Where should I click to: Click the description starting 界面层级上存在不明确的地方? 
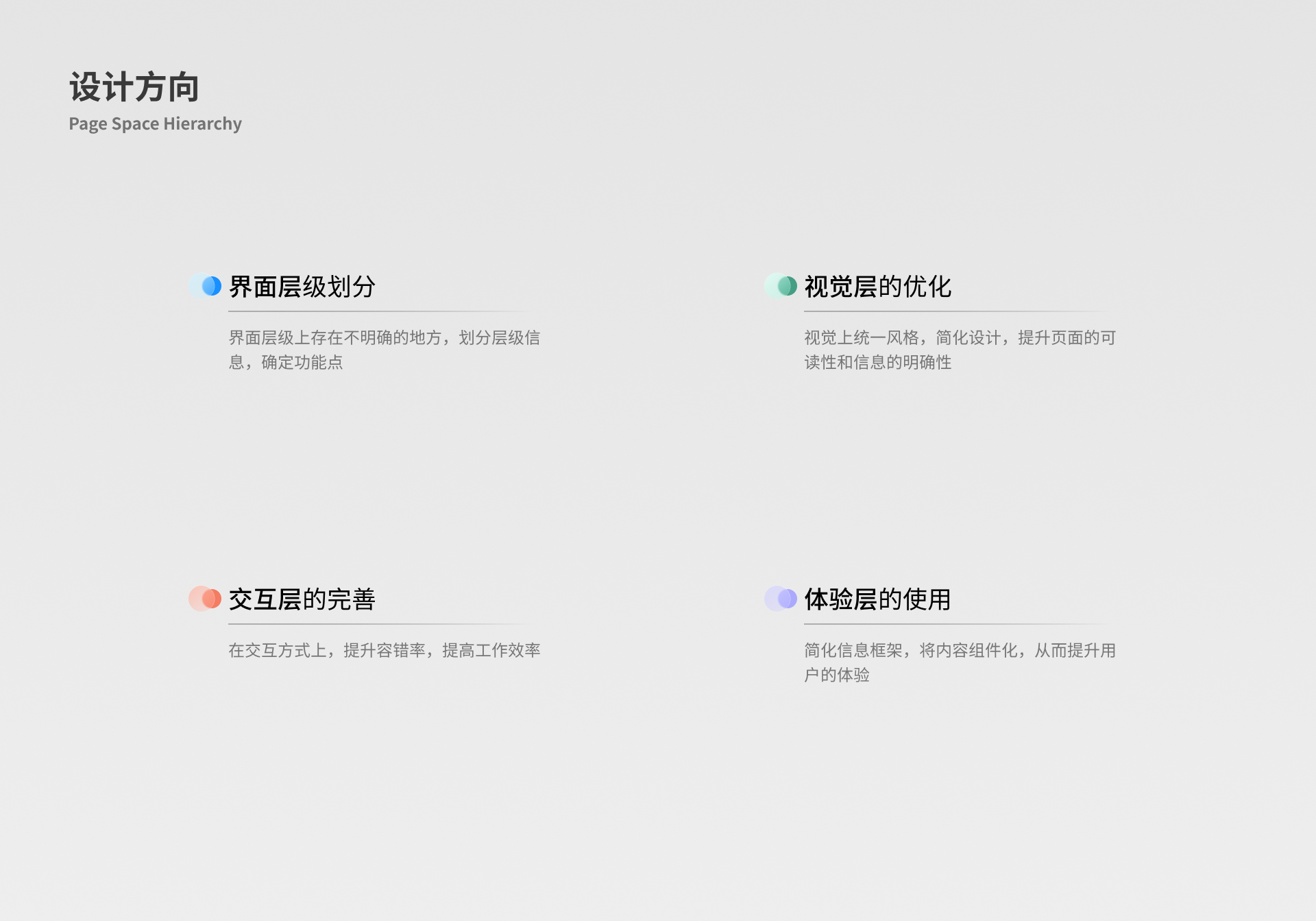click(x=385, y=350)
